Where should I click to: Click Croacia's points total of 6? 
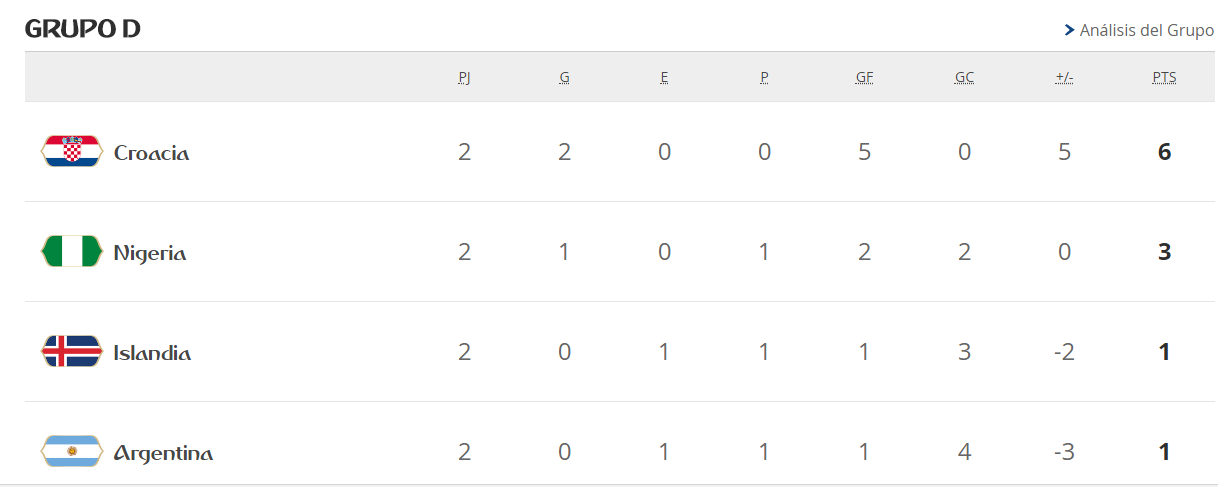(1164, 152)
